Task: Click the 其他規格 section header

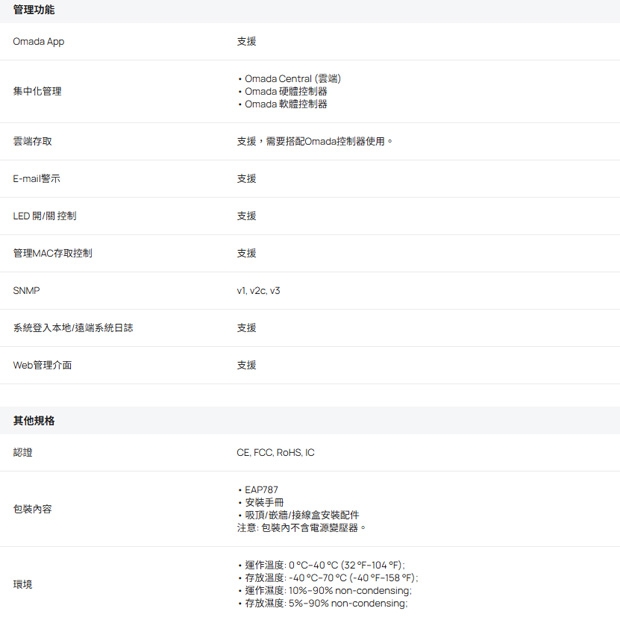Action: [34, 421]
